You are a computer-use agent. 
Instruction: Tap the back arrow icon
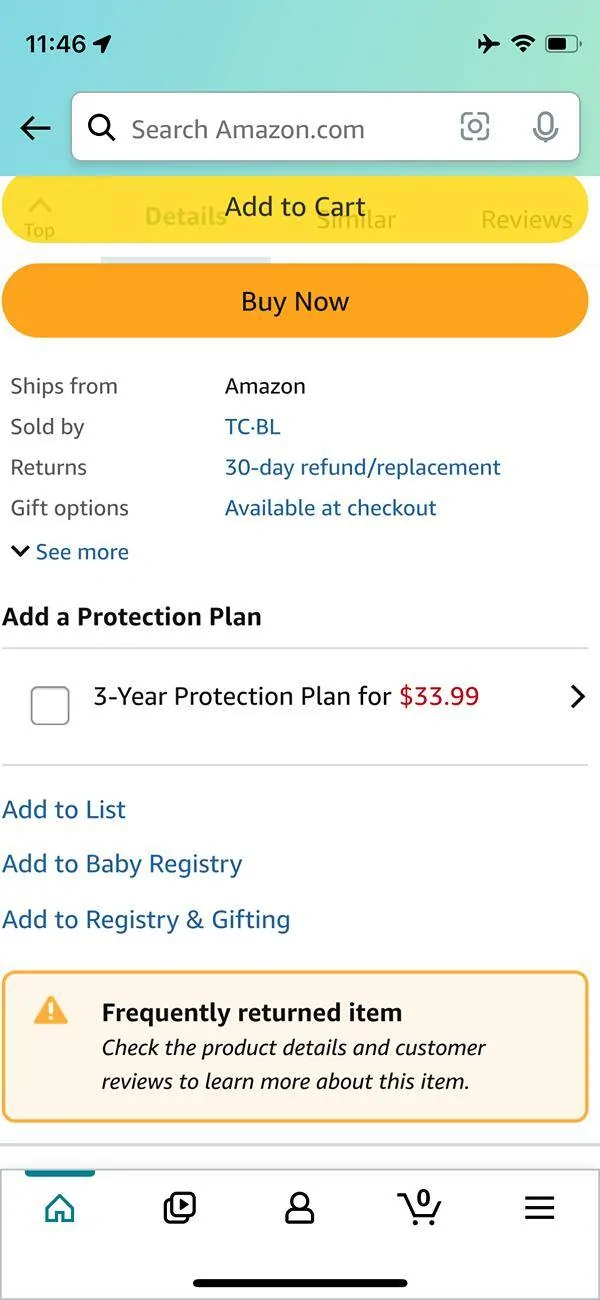pyautogui.click(x=35, y=128)
